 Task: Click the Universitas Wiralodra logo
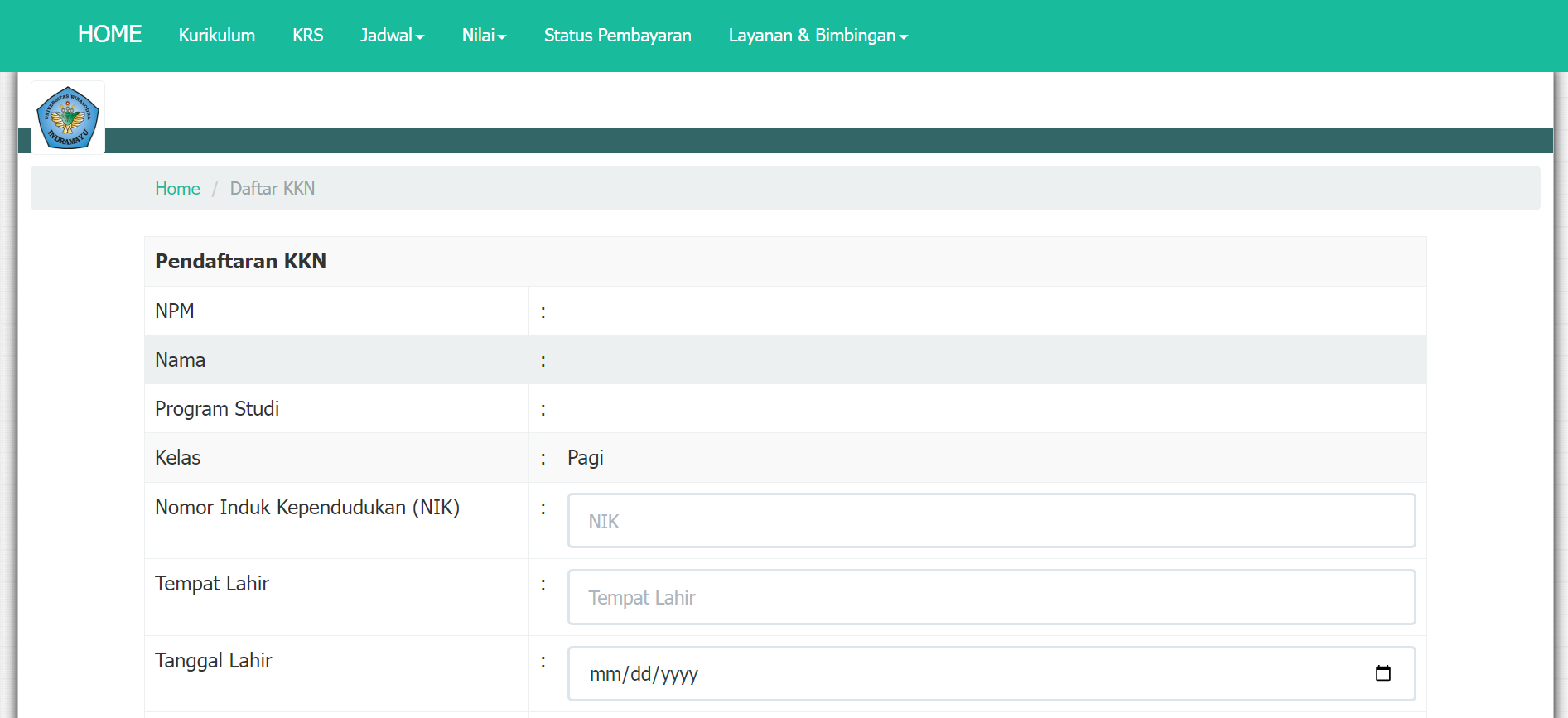tap(68, 118)
